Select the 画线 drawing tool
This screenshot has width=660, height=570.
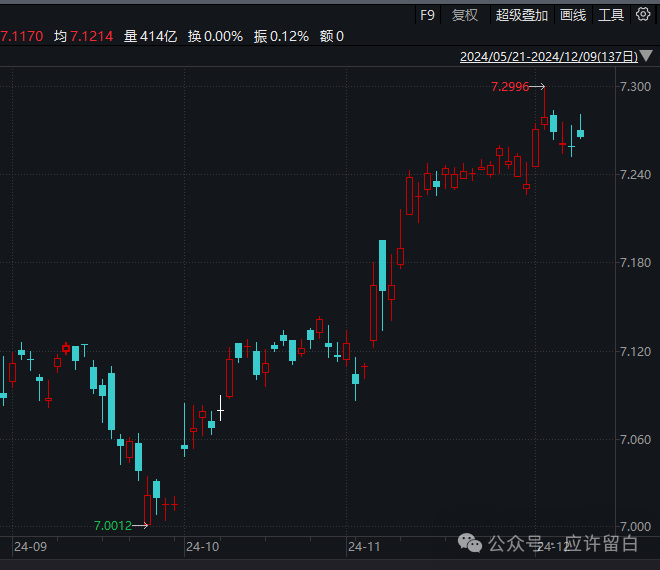point(573,15)
